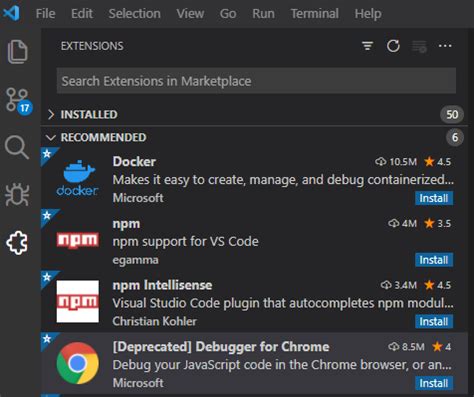Click the RECOMMENDED section label

[x=103, y=137]
